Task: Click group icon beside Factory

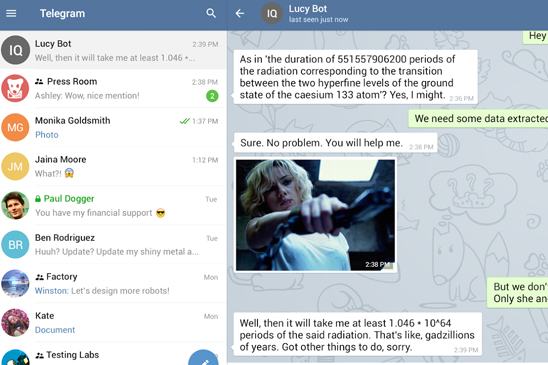Action: (39, 277)
